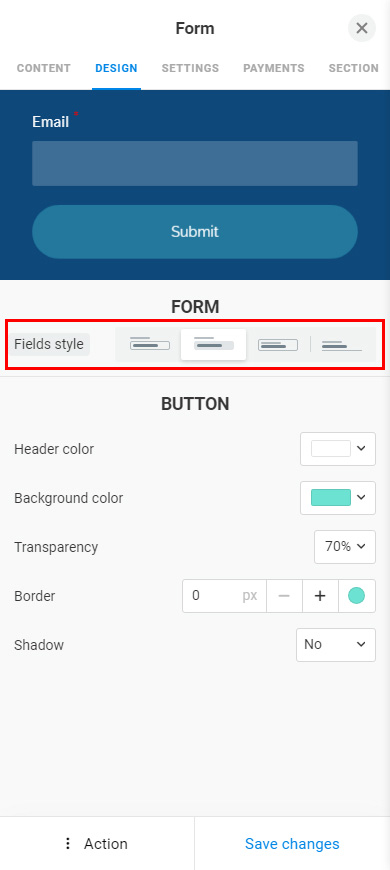Switch to the Content tab
Image resolution: width=390 pixels, height=870 pixels.
(44, 68)
